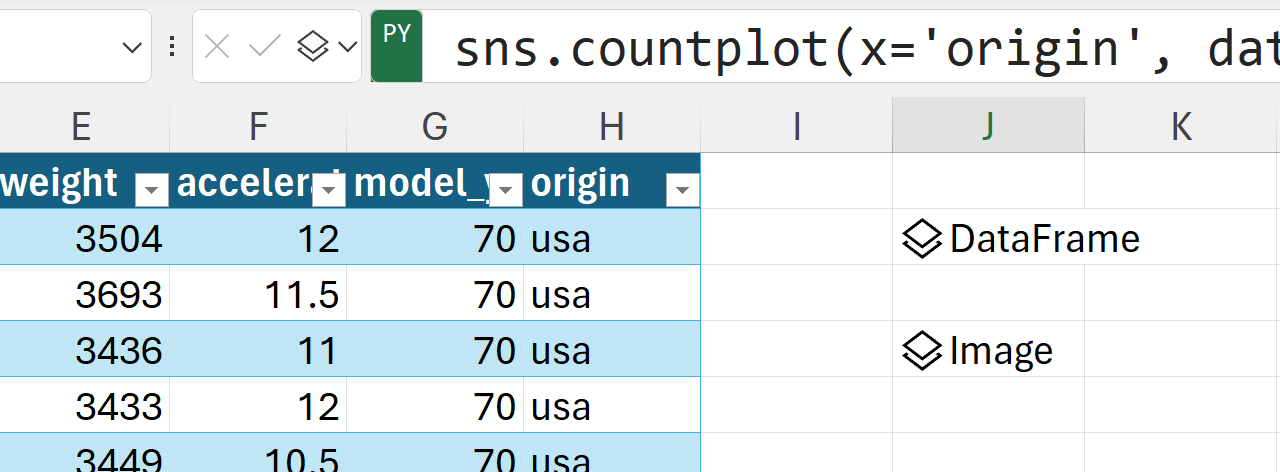Open the Python output type dropdown chevron
This screenshot has height=472, width=1280.
(347, 46)
